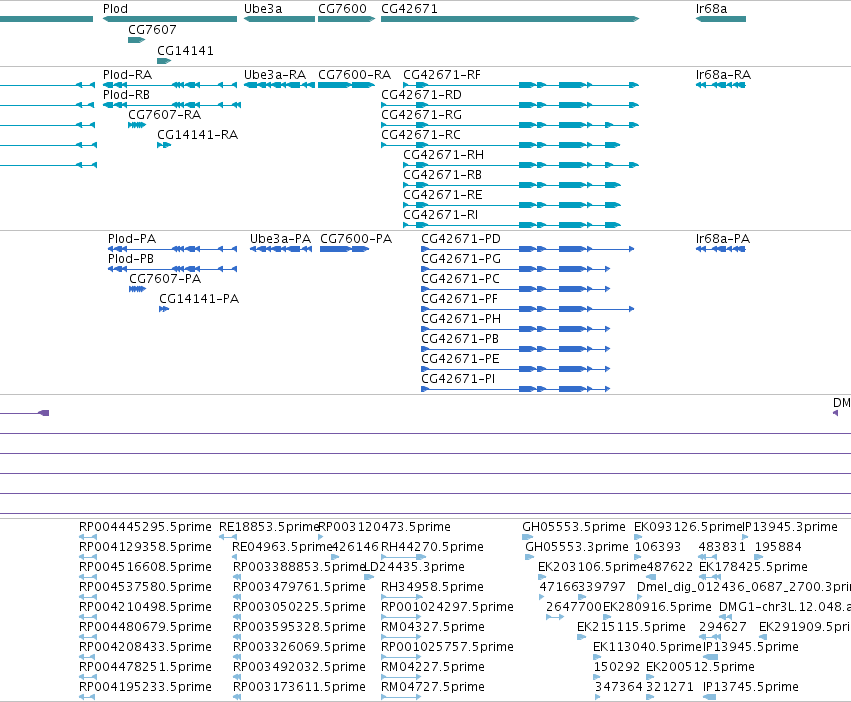Click transcript CG7607-RA

point(164,115)
